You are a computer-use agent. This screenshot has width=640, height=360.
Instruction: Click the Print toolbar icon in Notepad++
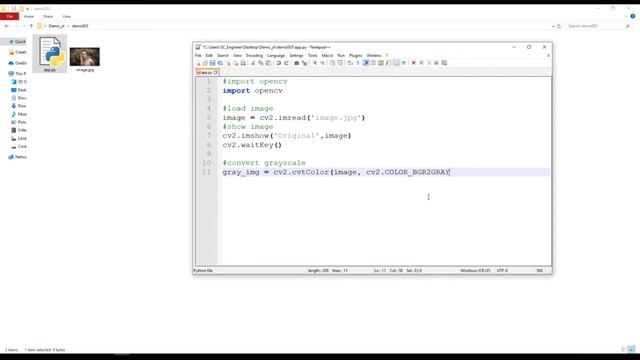(x=243, y=63)
